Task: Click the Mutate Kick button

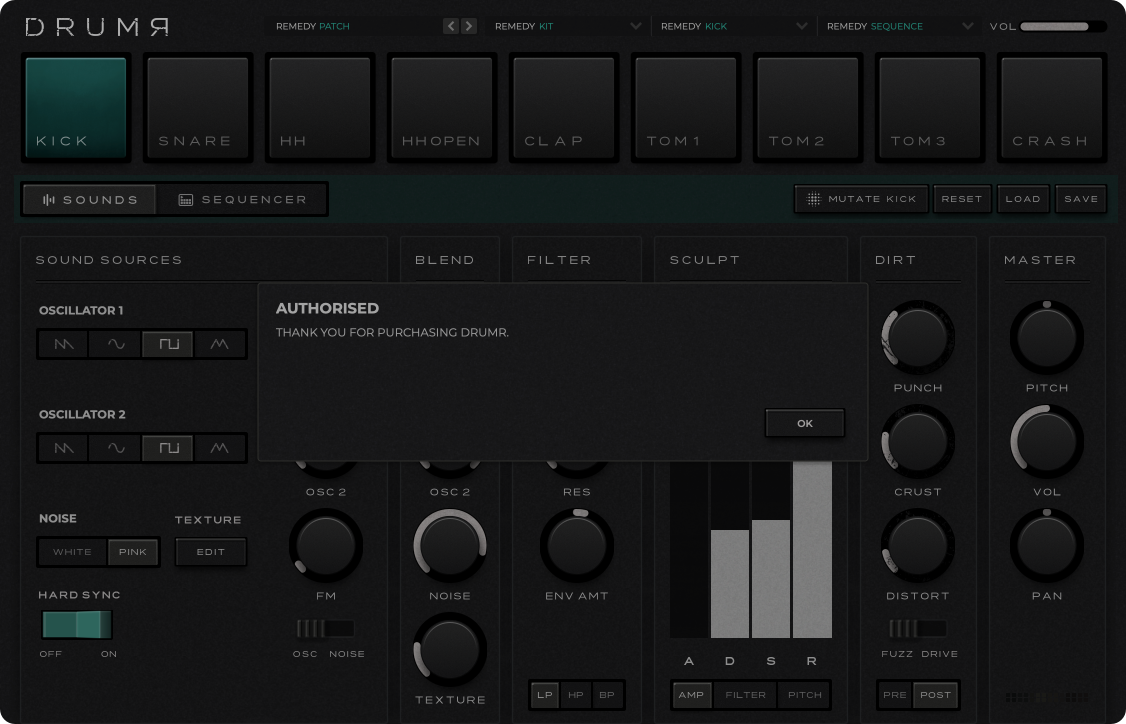Action: 861,199
